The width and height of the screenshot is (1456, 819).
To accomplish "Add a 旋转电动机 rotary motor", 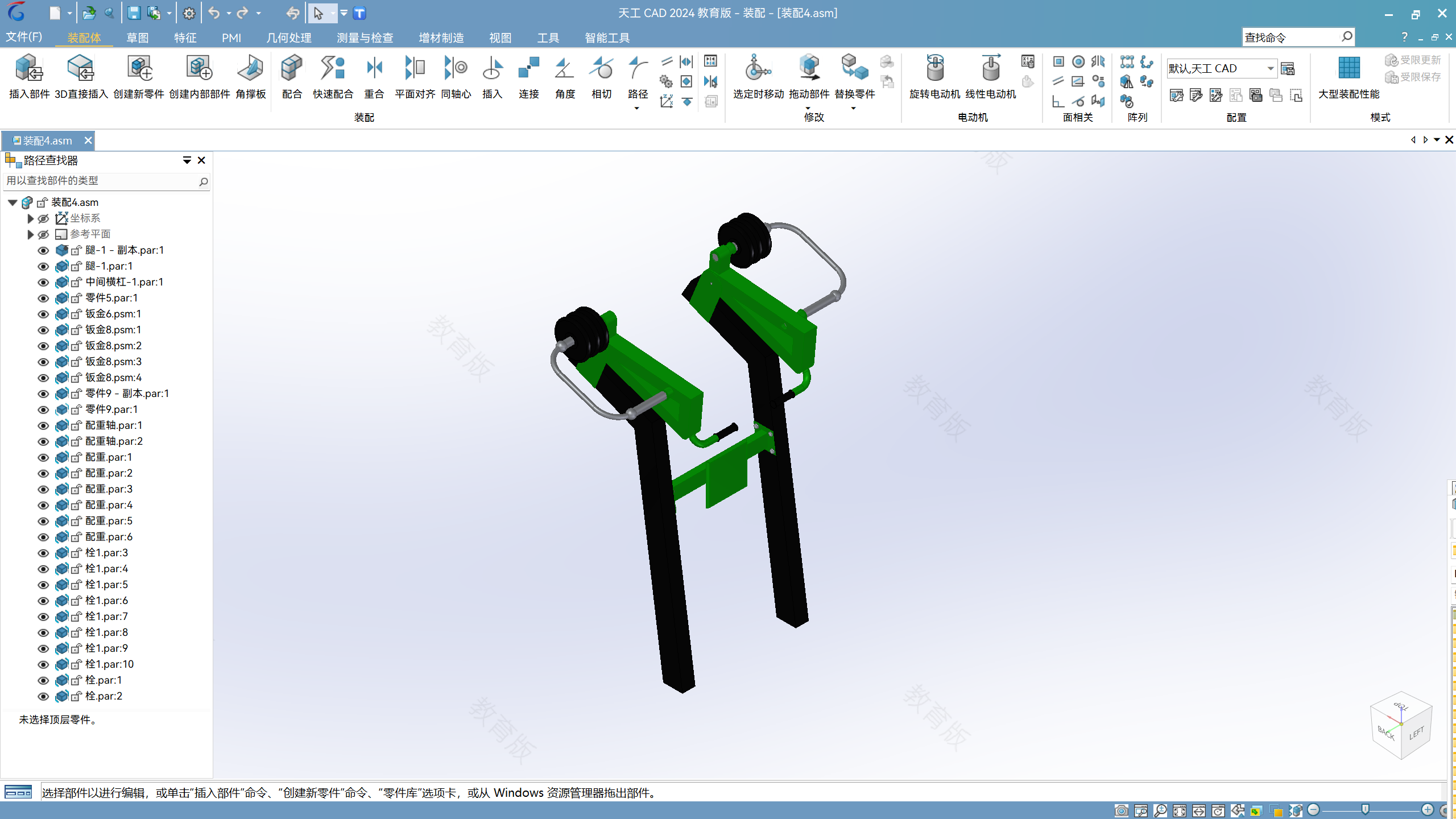I will (x=934, y=77).
